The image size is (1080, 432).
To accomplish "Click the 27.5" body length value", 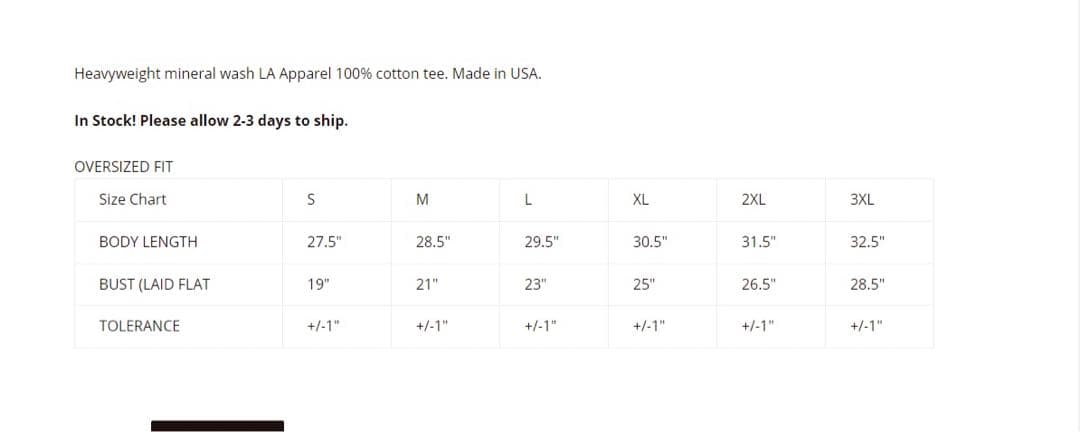I will point(324,241).
